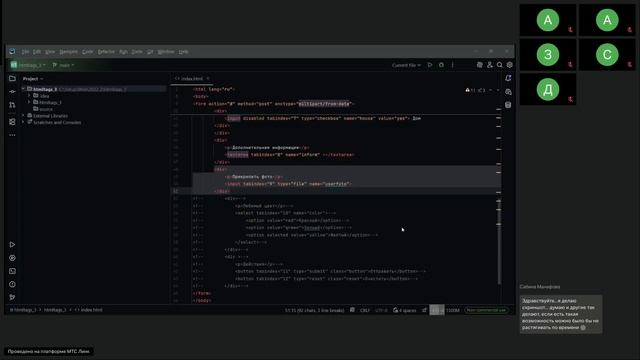The image size is (640, 360).
Task: Open the Navigate menu
Action: (68, 51)
